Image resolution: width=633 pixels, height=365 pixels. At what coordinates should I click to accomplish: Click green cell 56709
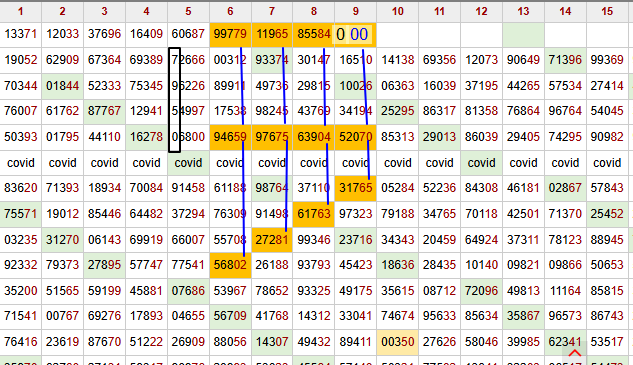[230, 316]
